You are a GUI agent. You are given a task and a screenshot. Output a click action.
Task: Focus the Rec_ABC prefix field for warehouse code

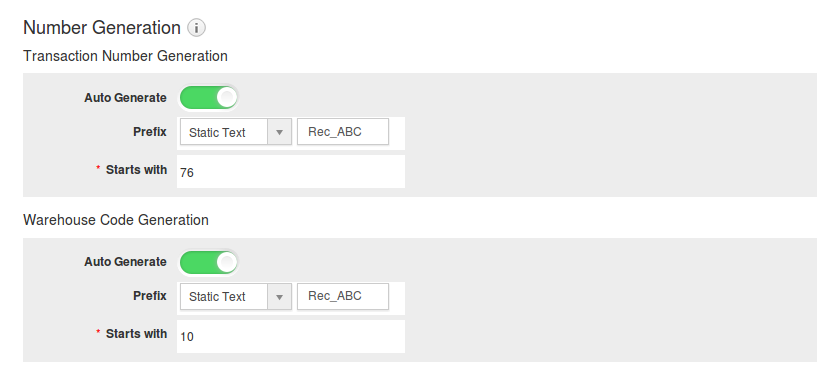click(x=343, y=296)
